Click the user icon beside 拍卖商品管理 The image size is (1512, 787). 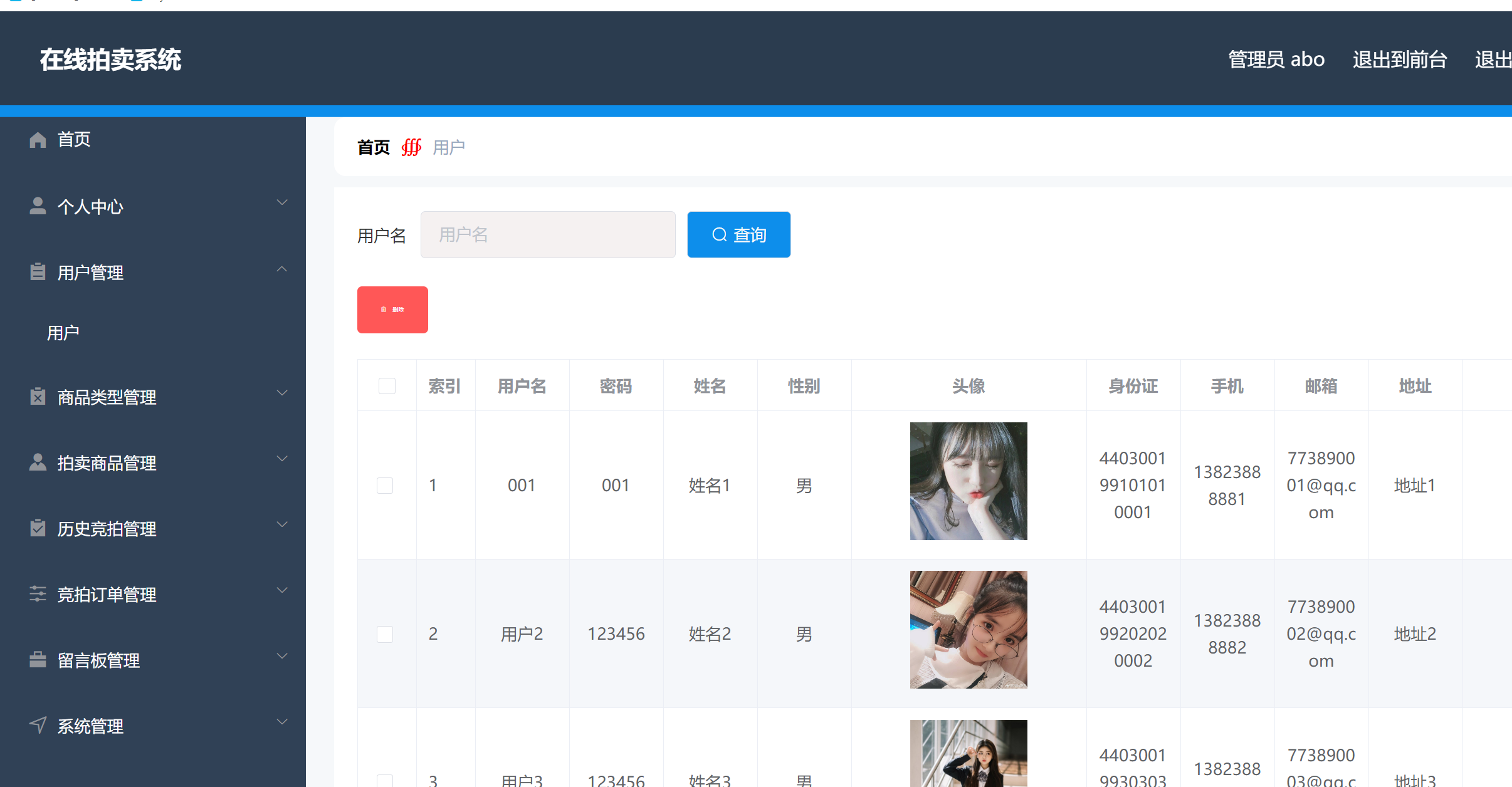pyautogui.click(x=37, y=462)
